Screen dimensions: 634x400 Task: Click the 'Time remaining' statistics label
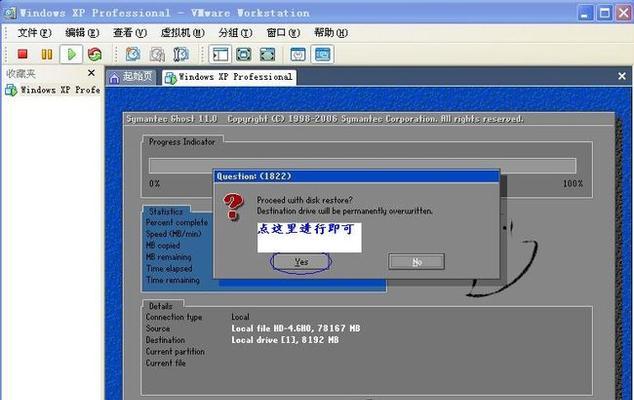(x=173, y=280)
